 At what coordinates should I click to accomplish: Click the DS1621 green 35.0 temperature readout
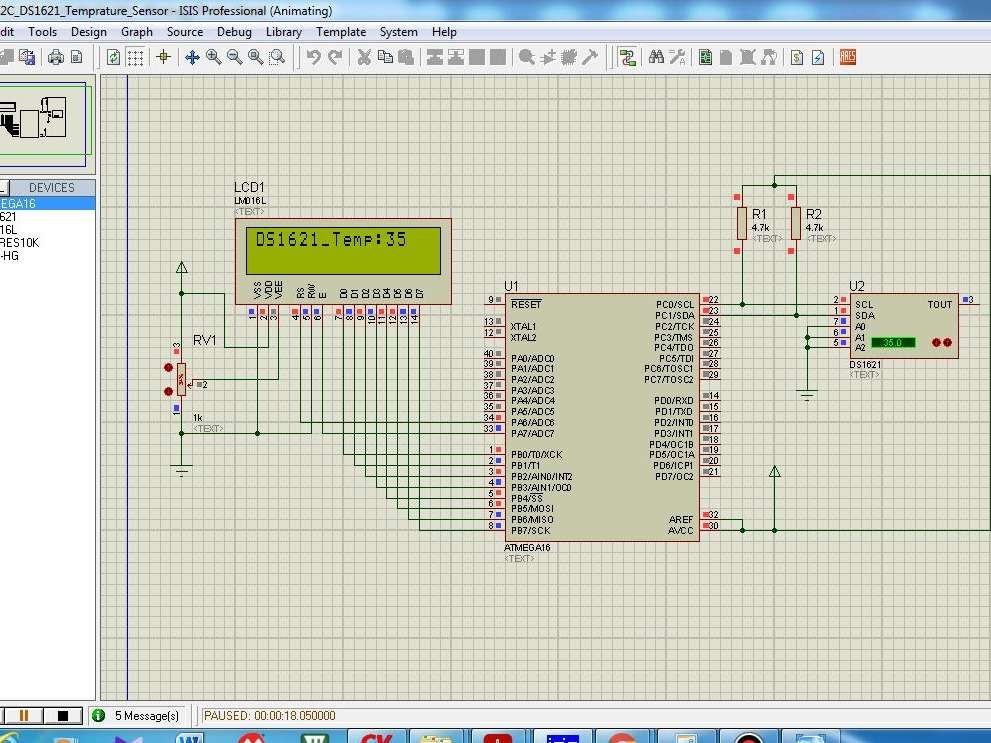[893, 342]
